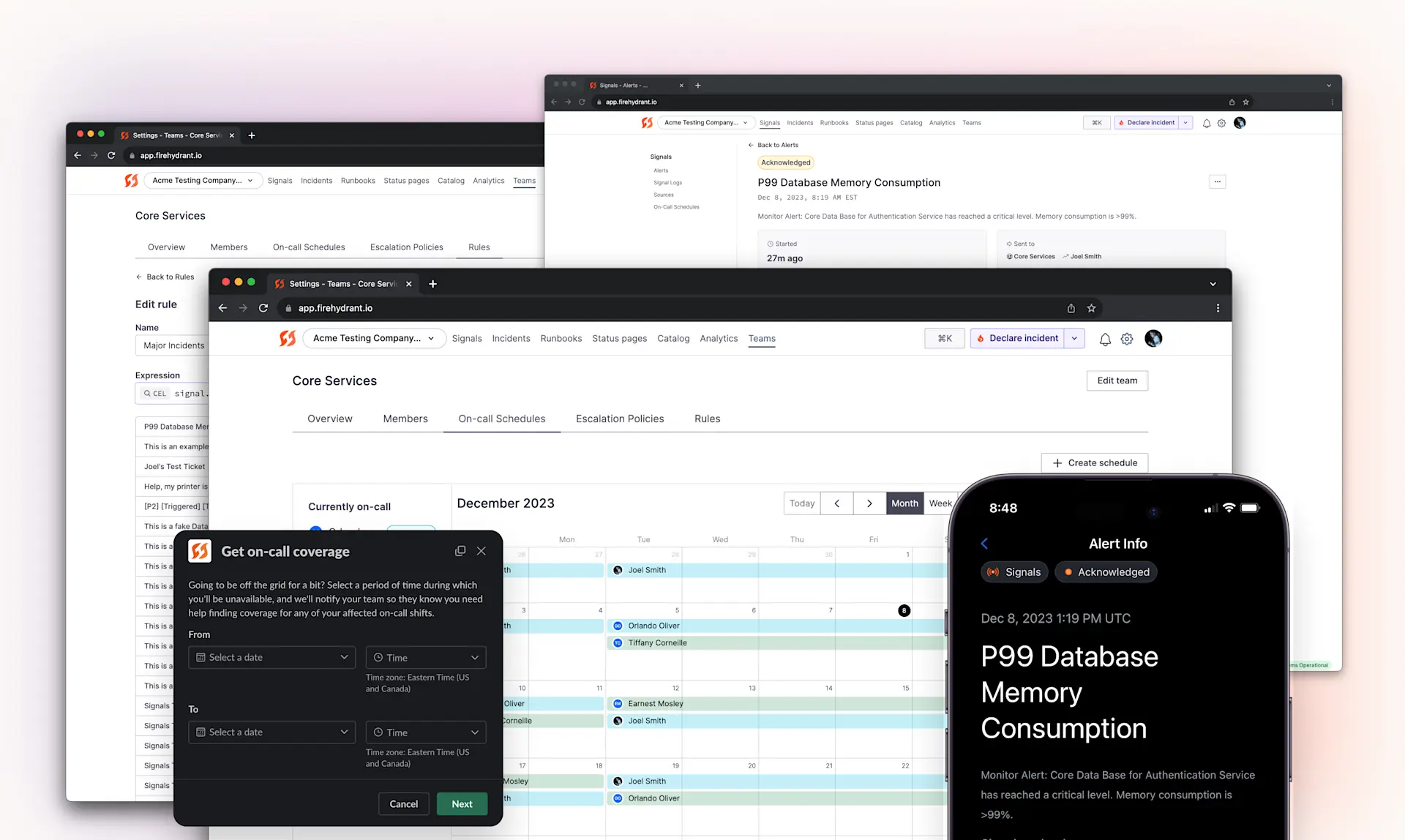Click the notification bell icon
Viewport: 1405px width, 840px height.
(1105, 339)
